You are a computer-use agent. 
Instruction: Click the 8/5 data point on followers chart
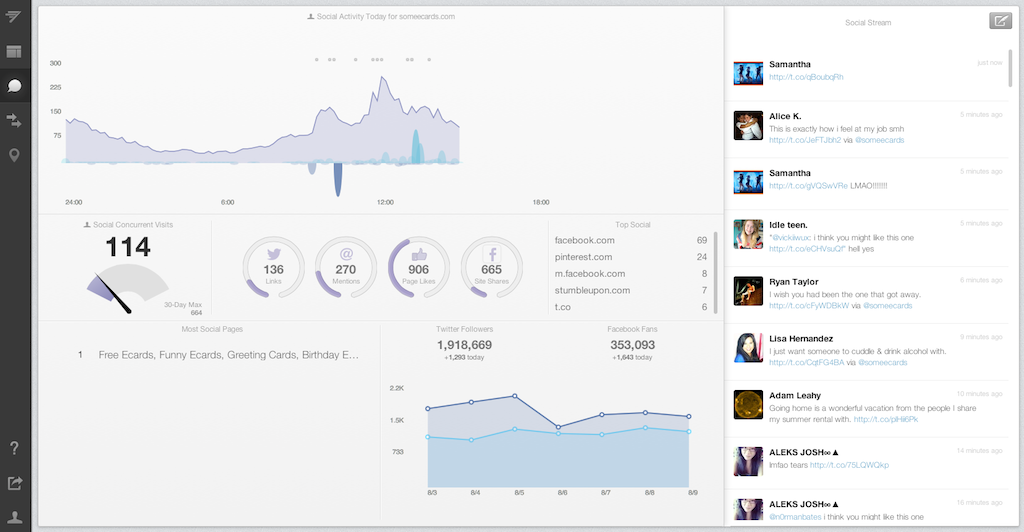click(515, 396)
